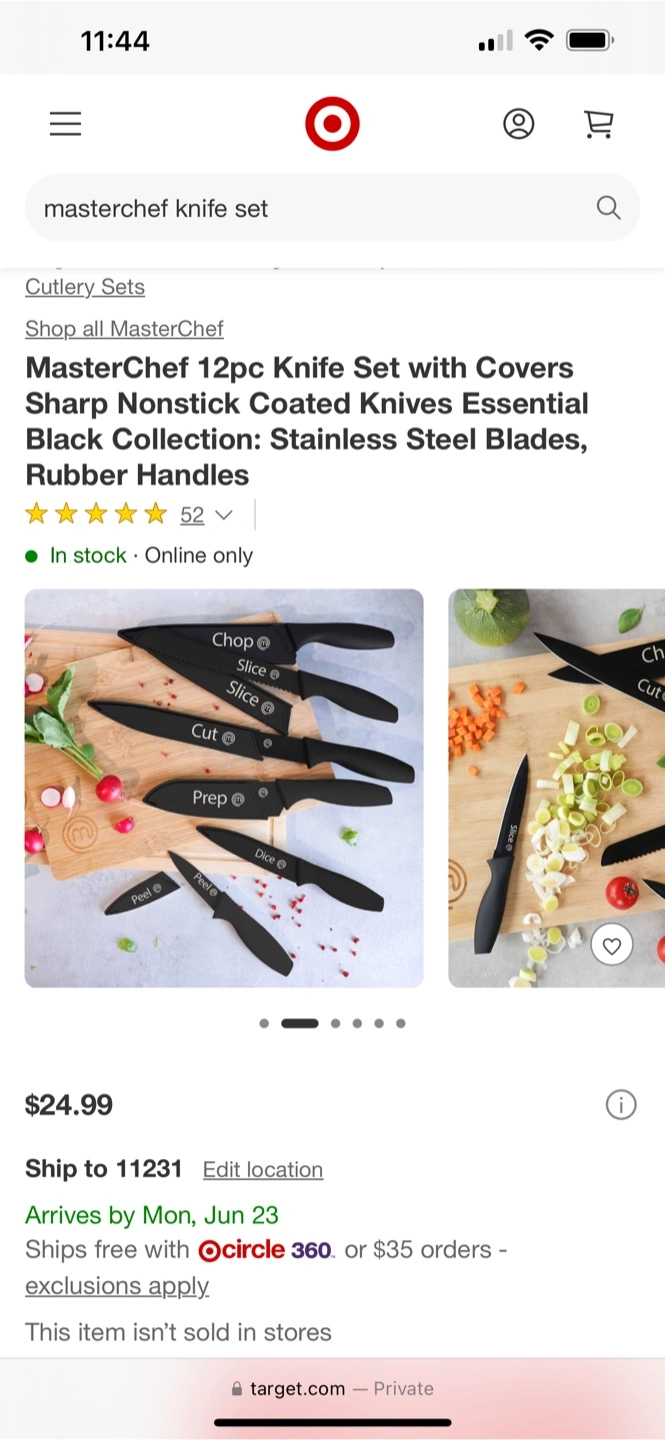Select the first carousel dot
Image resolution: width=665 pixels, height=1440 pixels.
coord(264,1023)
